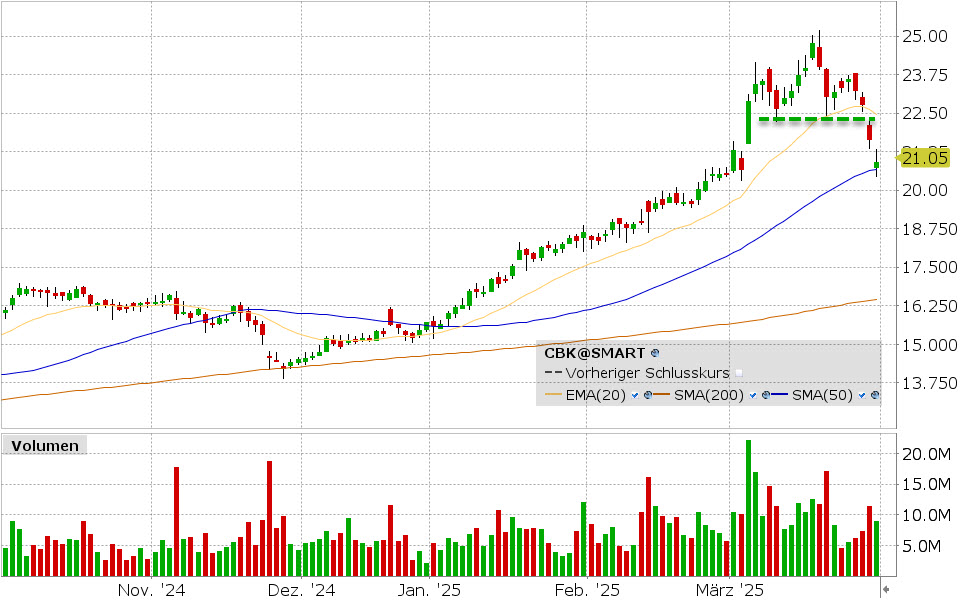Image resolution: width=960 pixels, height=600 pixels.
Task: Open the EMA(20) indicator settings icon
Action: 648,396
